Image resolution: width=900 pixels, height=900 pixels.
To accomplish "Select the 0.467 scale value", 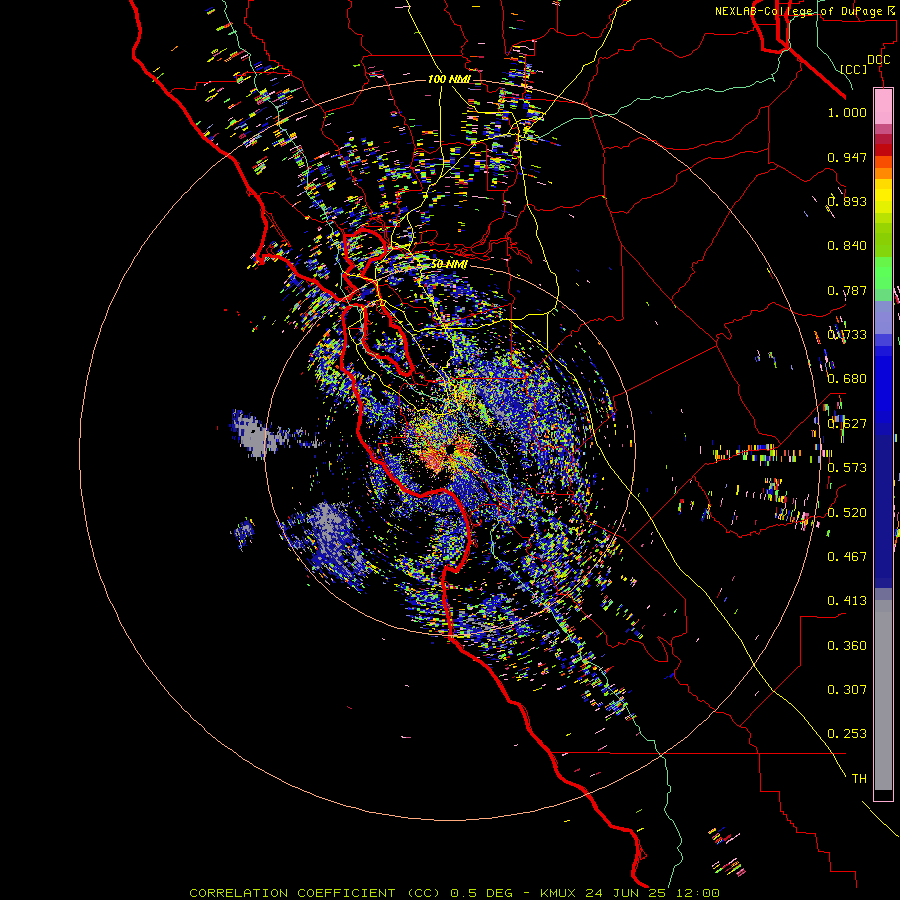I will (x=847, y=557).
